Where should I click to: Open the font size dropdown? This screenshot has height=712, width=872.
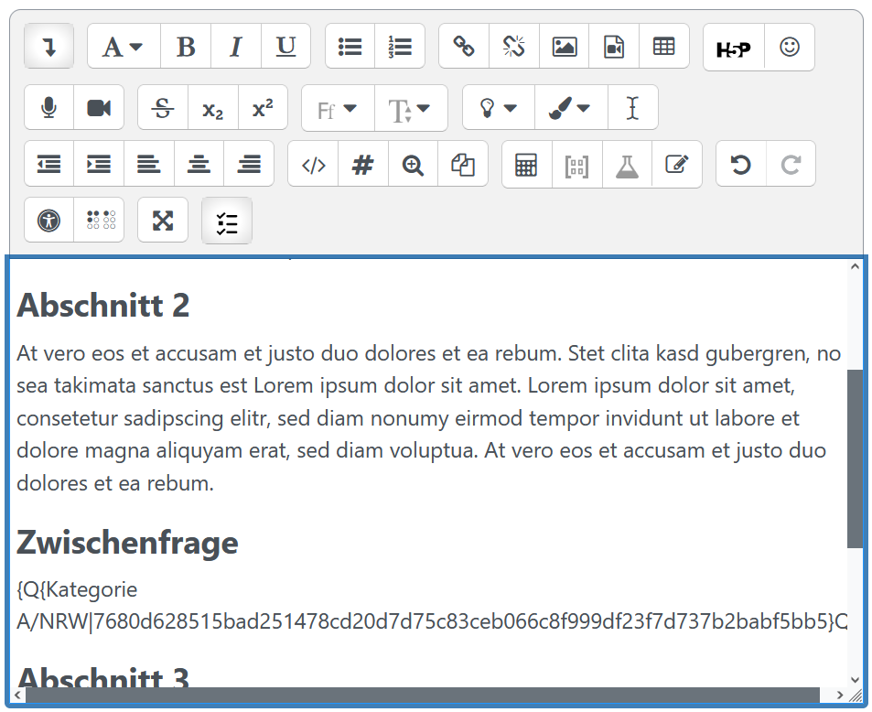tap(410, 109)
